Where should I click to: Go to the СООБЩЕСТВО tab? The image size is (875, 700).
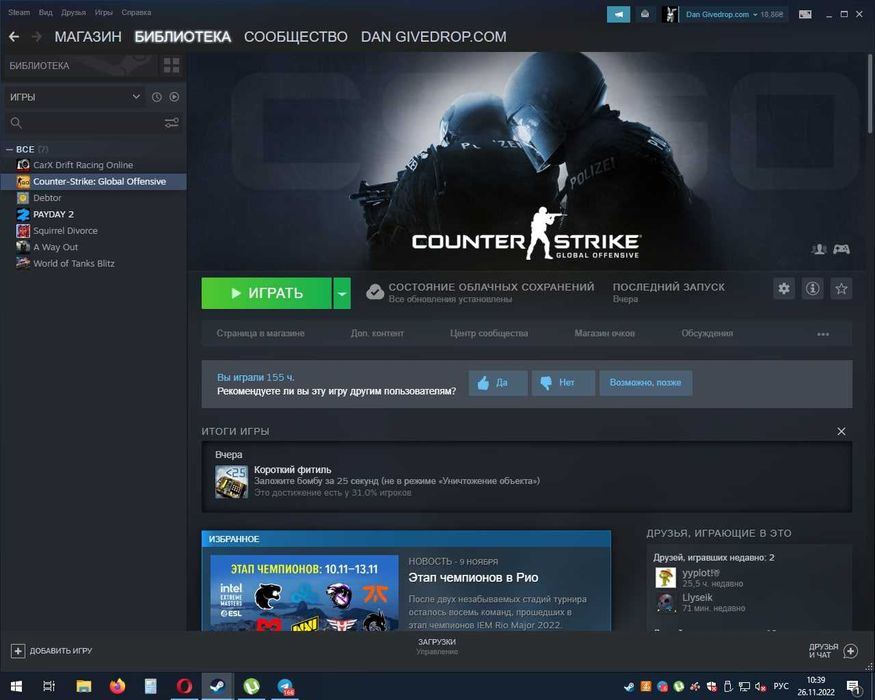coord(296,37)
